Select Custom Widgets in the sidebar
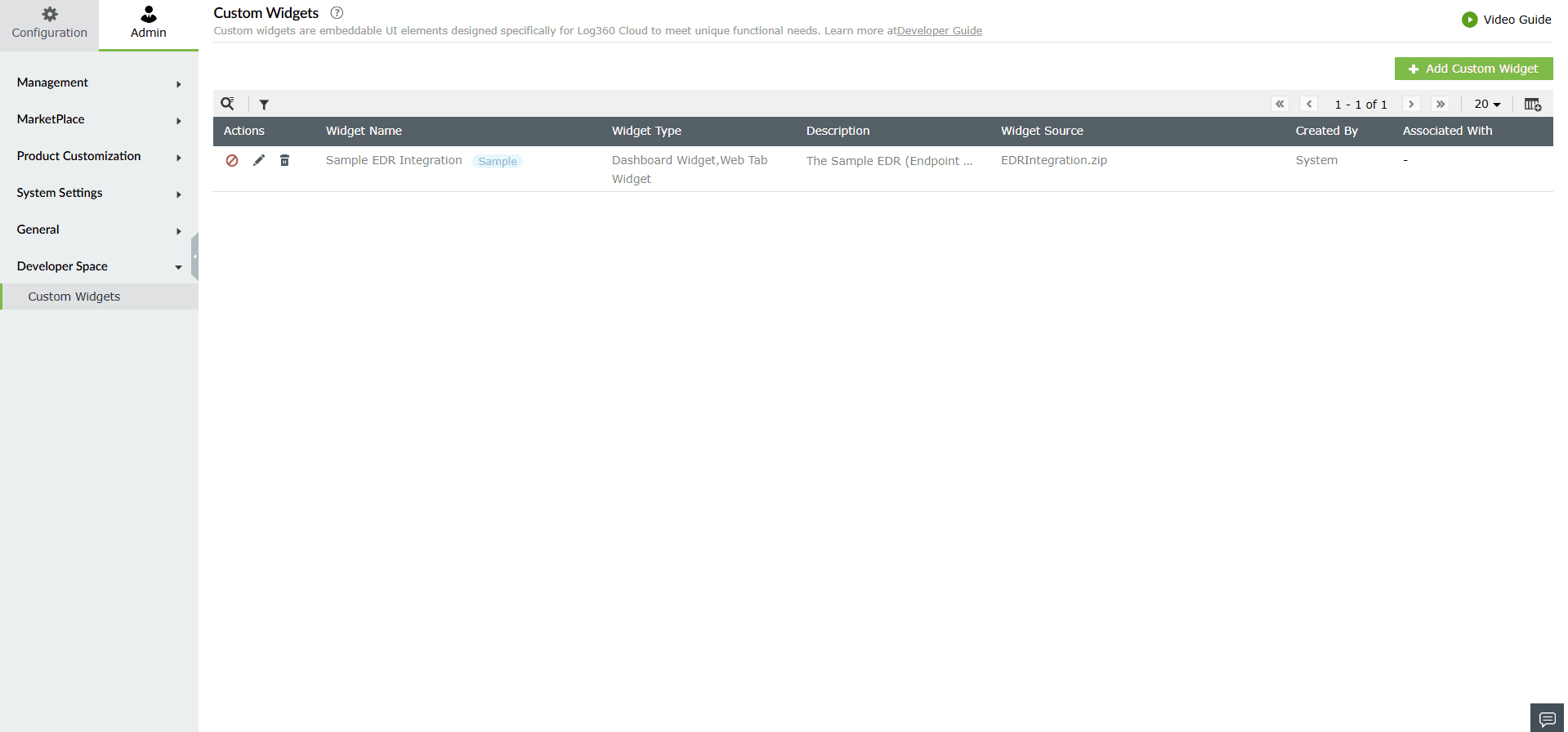 99,297
